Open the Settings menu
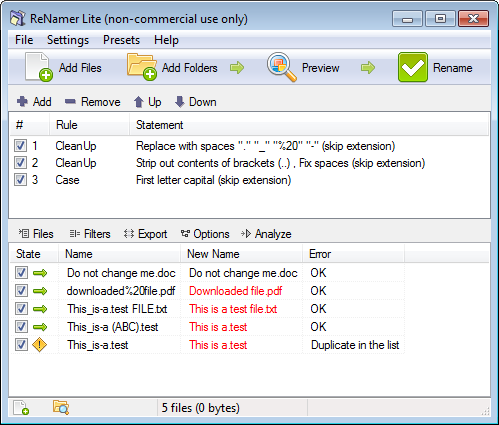 coord(68,40)
